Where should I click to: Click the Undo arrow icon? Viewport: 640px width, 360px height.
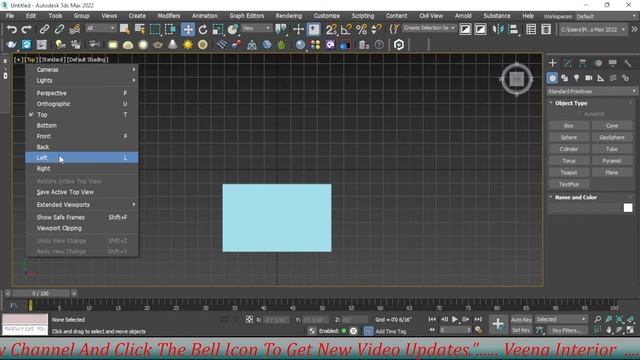[12, 29]
